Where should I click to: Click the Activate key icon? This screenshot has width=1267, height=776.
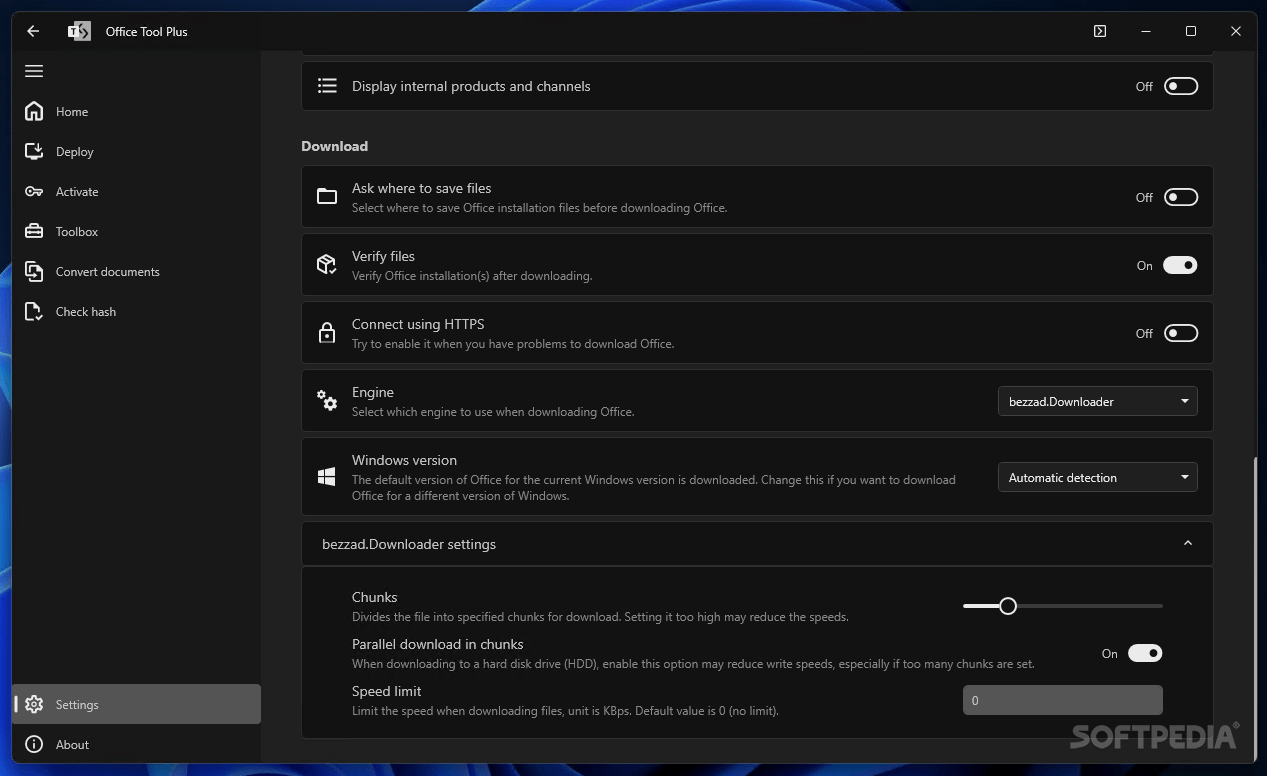(34, 191)
